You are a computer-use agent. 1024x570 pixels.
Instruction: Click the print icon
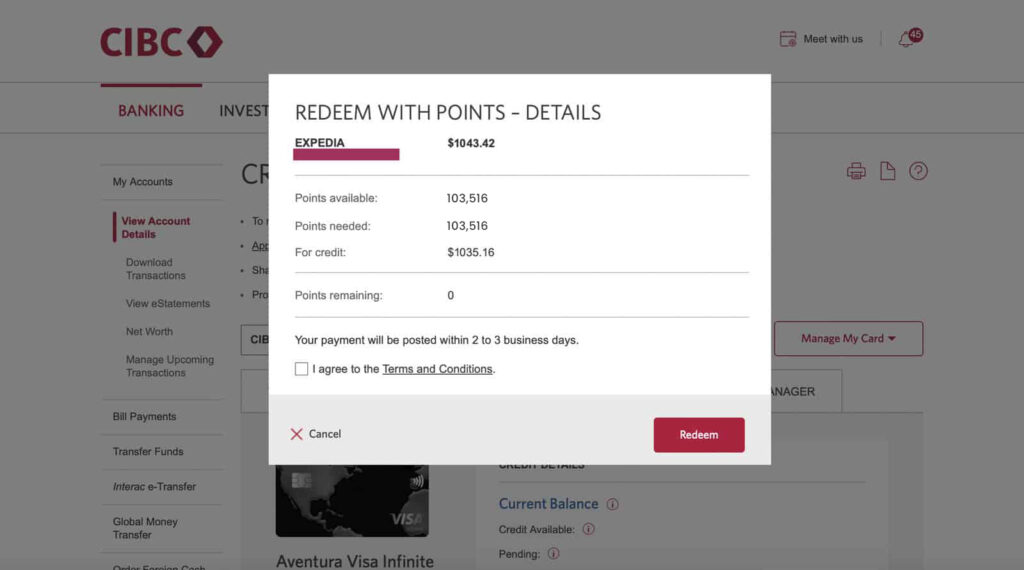[x=856, y=171]
